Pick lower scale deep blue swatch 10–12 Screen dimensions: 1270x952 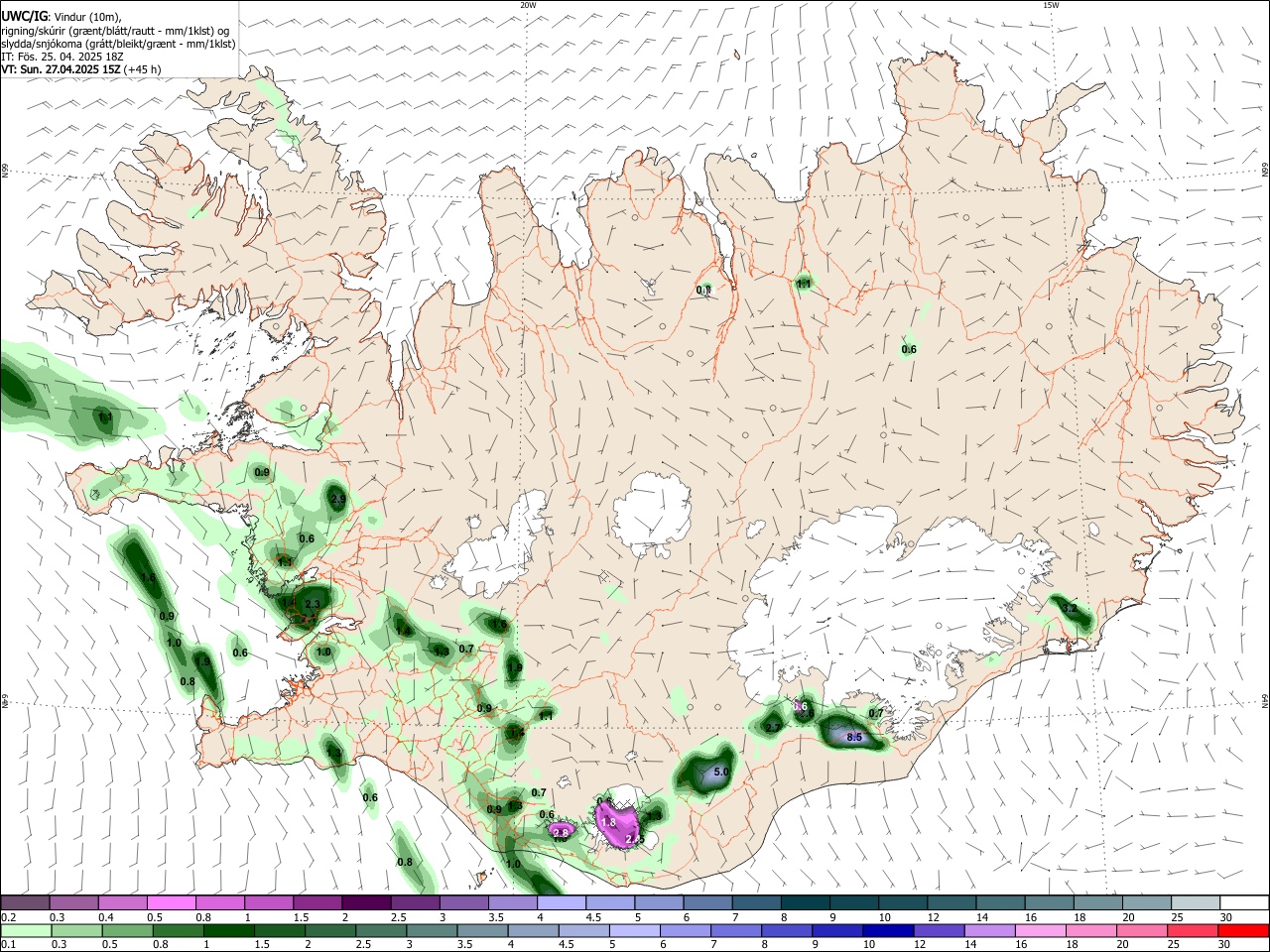pos(890,930)
